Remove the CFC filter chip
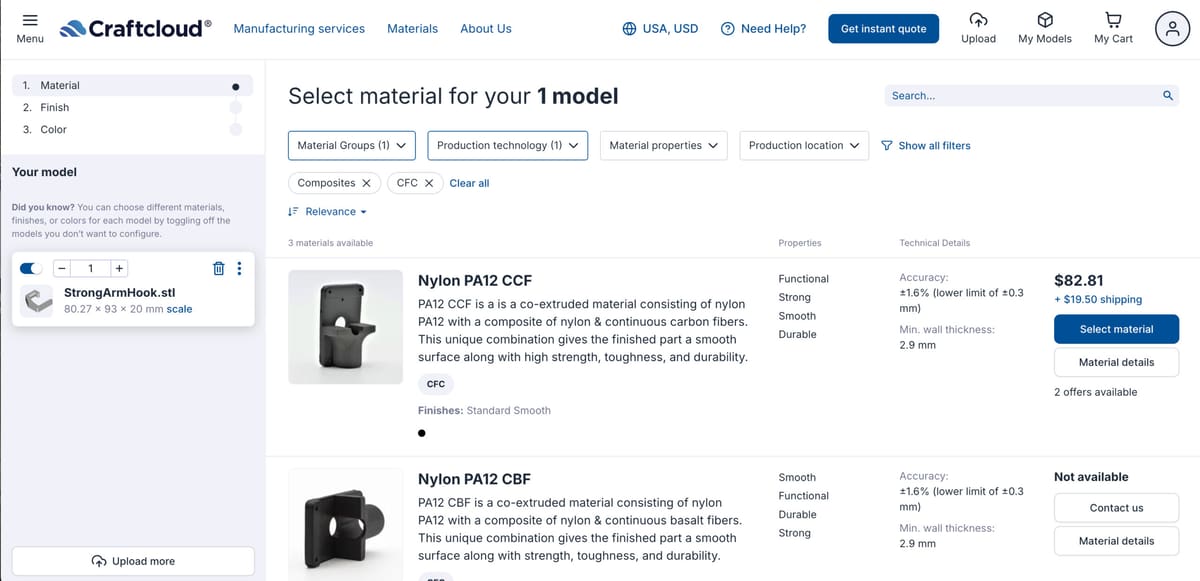Image resolution: width=1200 pixels, height=581 pixels. pyautogui.click(x=428, y=183)
